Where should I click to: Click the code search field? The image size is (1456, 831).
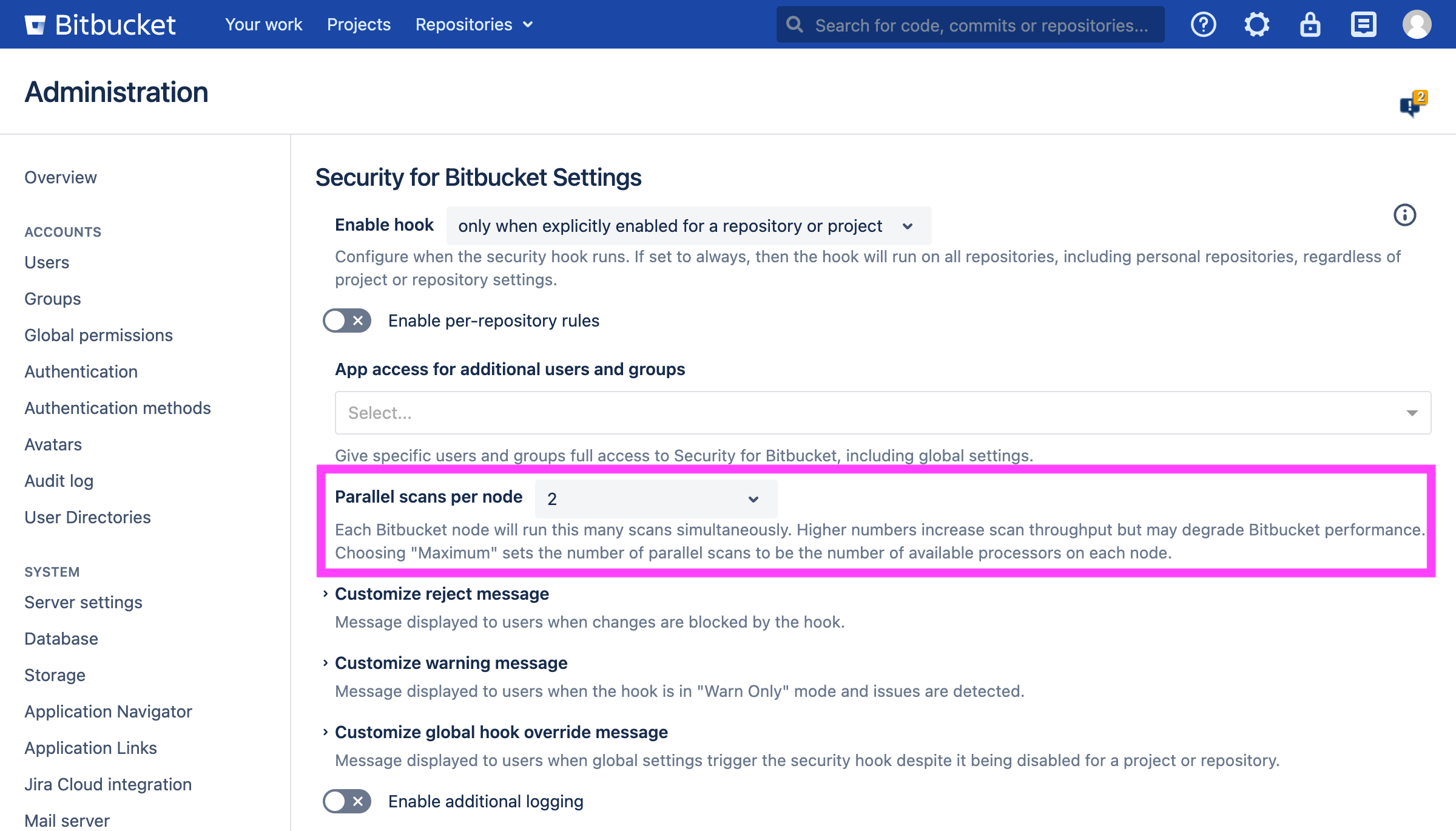click(980, 25)
